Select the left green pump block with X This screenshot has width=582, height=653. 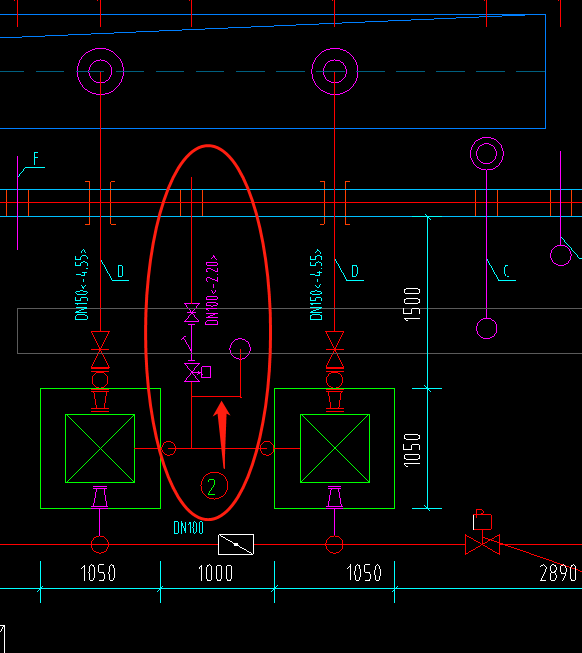pos(100,449)
